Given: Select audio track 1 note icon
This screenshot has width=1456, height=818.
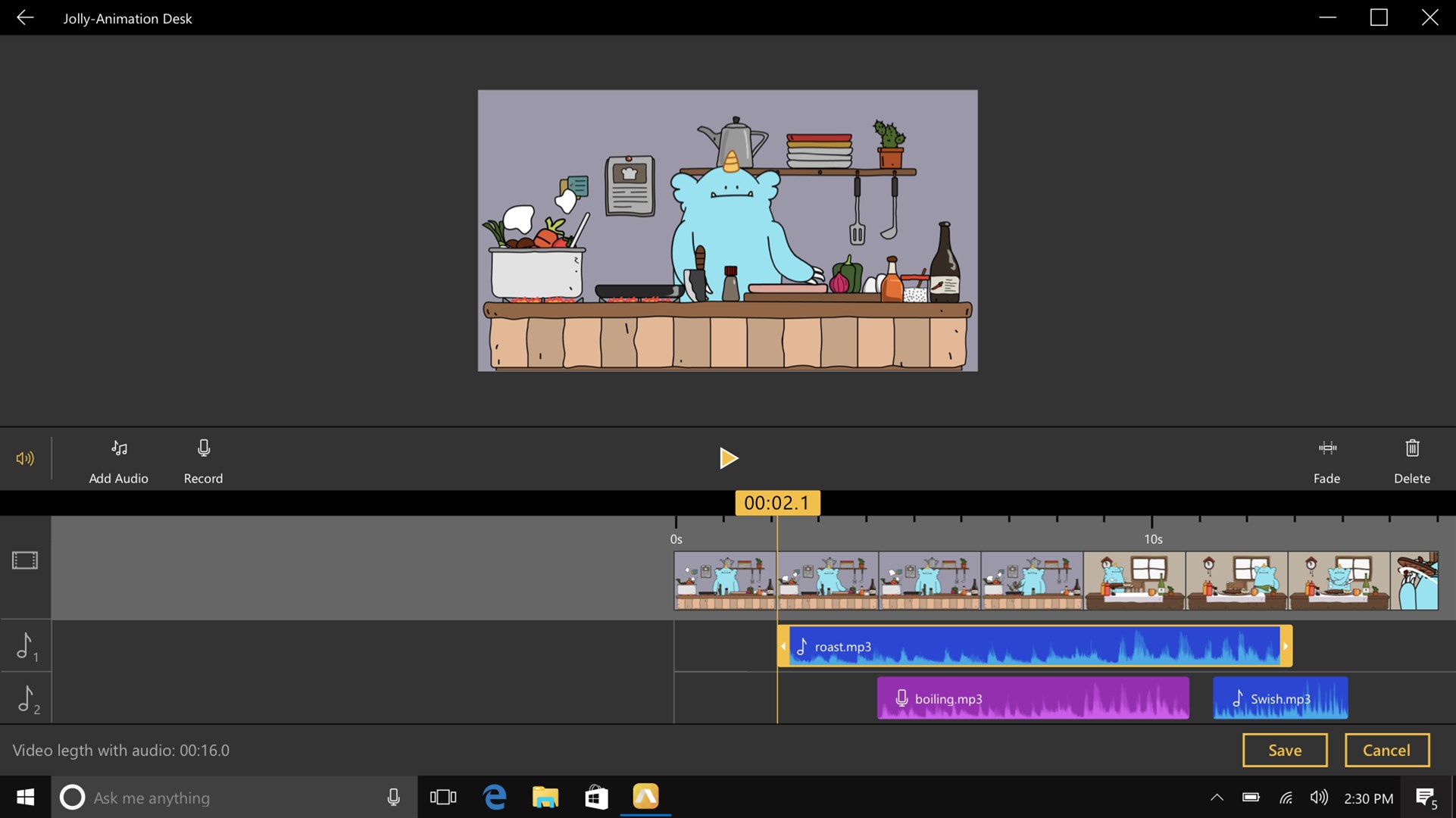Looking at the screenshot, I should (x=25, y=645).
